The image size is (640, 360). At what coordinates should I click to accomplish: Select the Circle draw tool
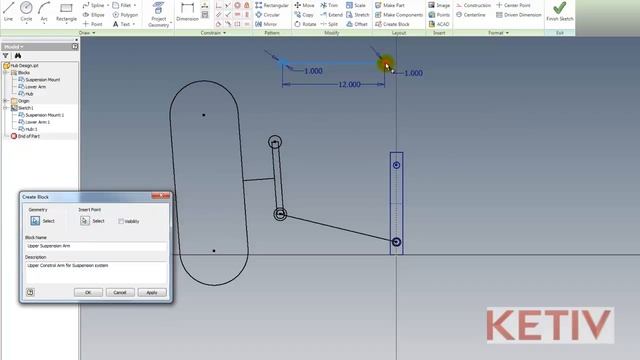[26, 11]
